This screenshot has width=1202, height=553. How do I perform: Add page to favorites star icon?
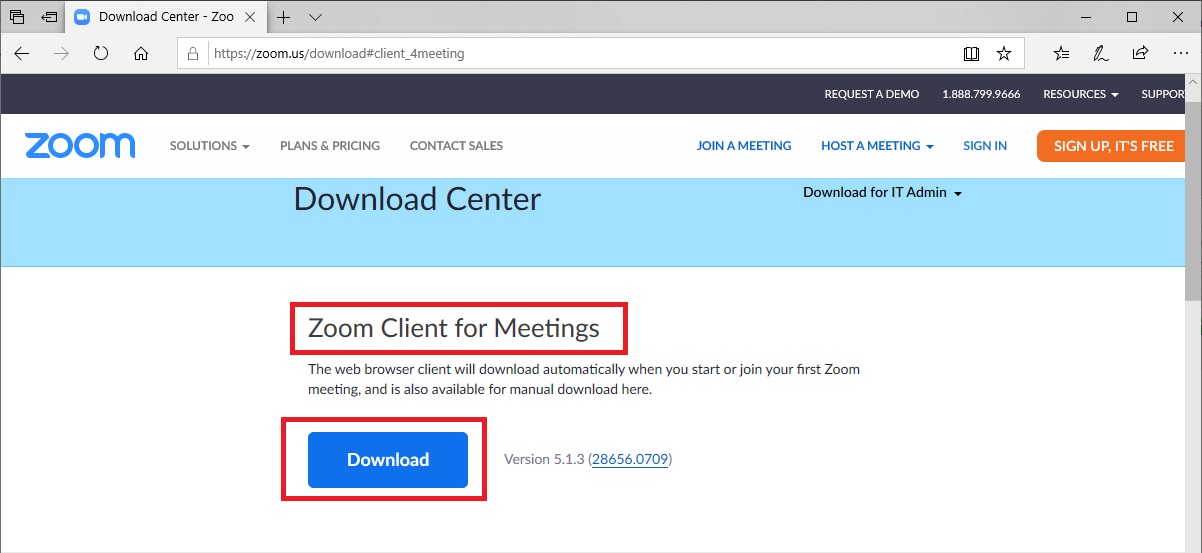1004,54
